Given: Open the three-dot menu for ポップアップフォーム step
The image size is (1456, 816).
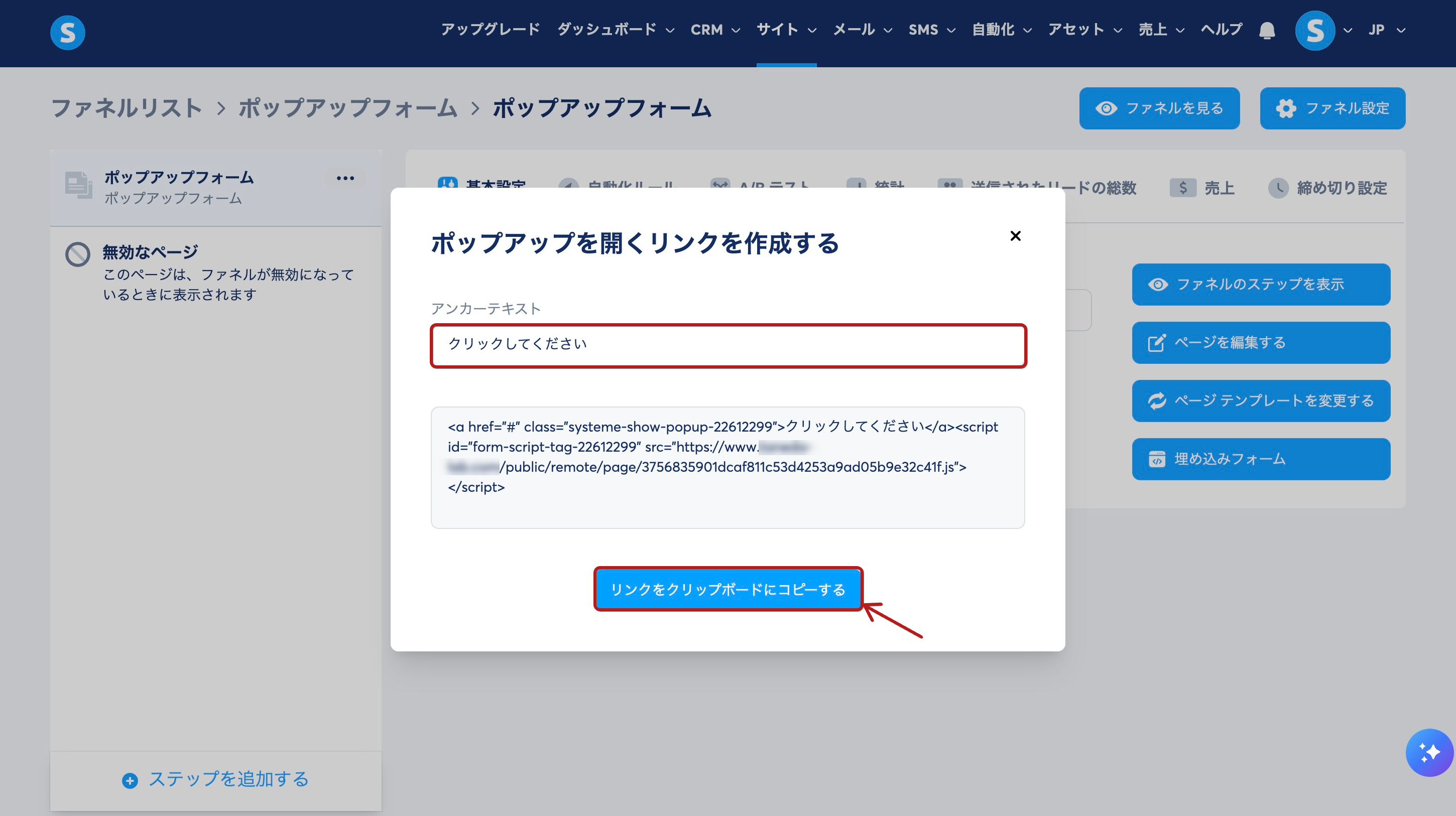Looking at the screenshot, I should click(x=345, y=178).
